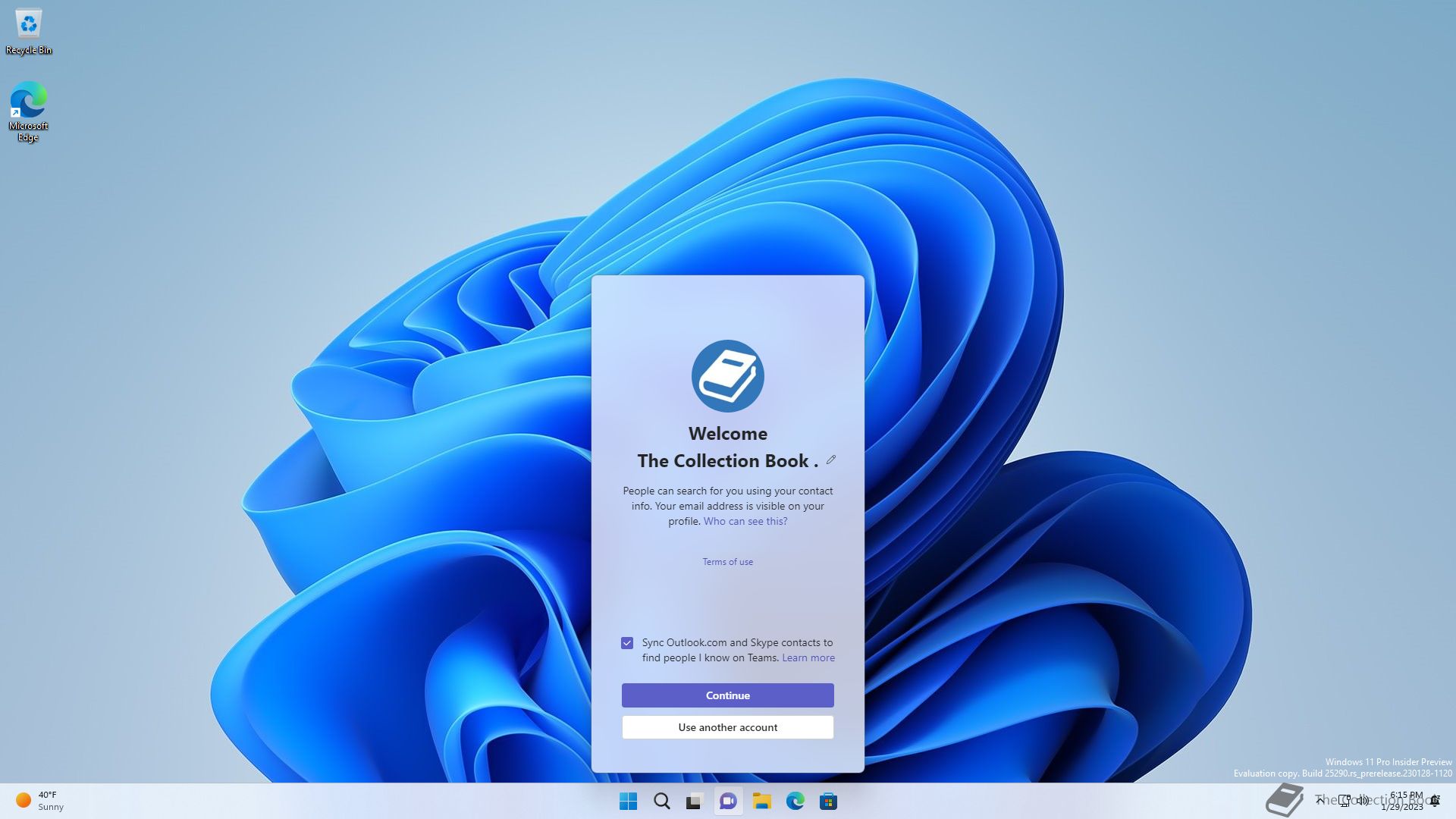Screen dimensions: 1456x819
Task: Open the Who can see this? link
Action: pyautogui.click(x=745, y=521)
